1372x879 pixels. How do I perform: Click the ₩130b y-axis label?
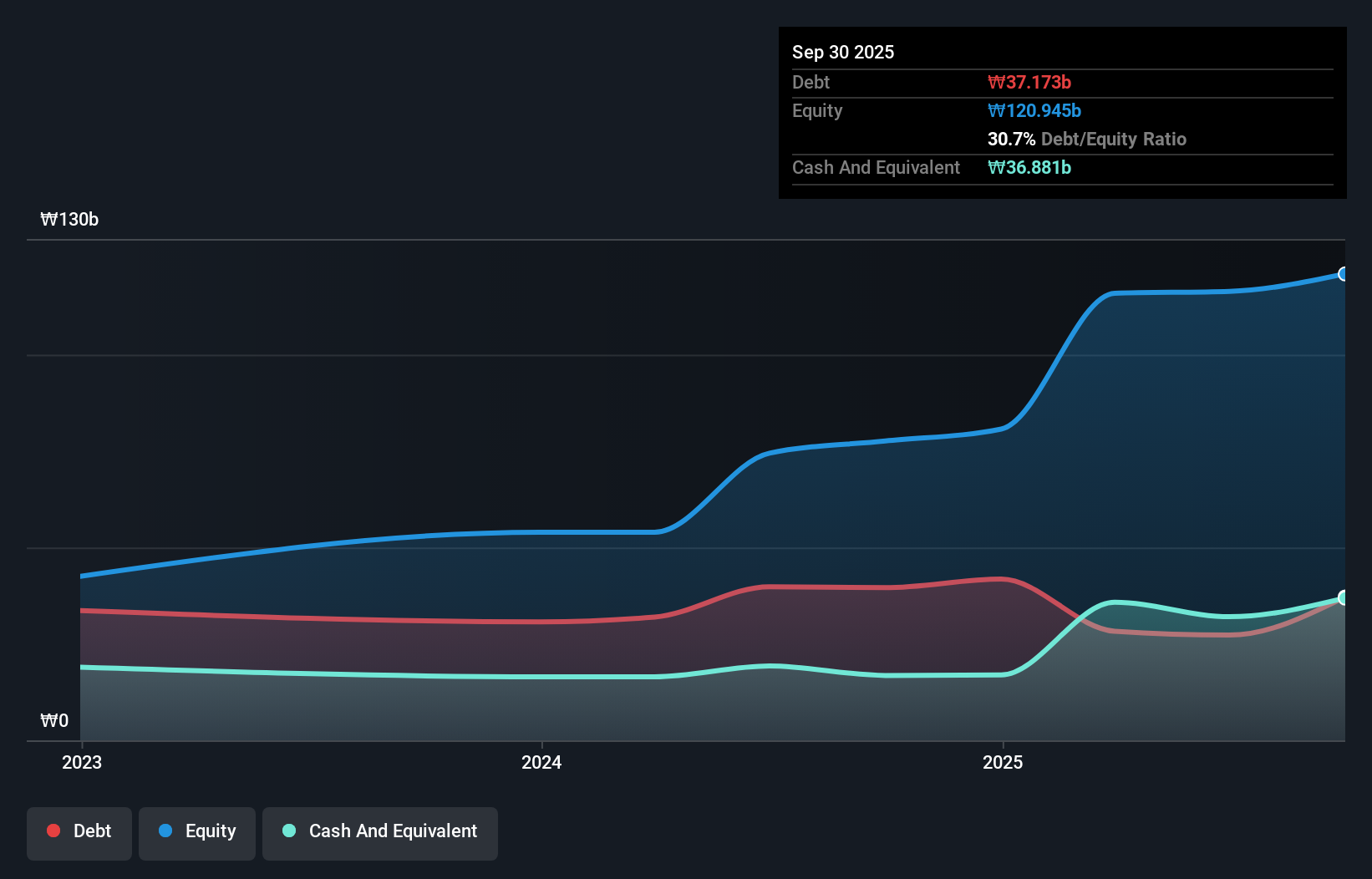[70, 220]
